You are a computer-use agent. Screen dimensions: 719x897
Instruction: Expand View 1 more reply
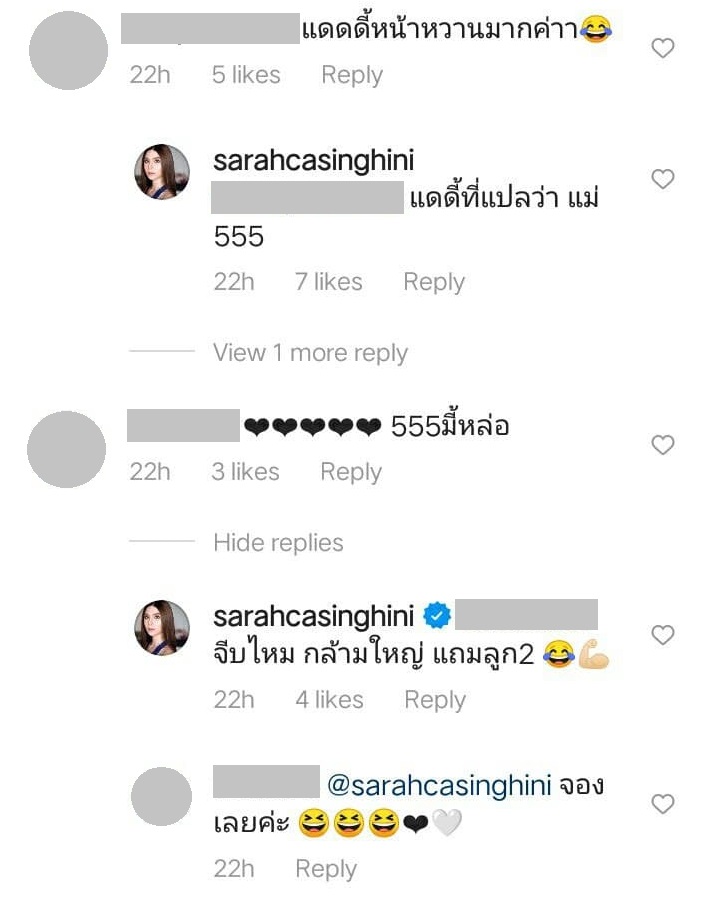310,353
